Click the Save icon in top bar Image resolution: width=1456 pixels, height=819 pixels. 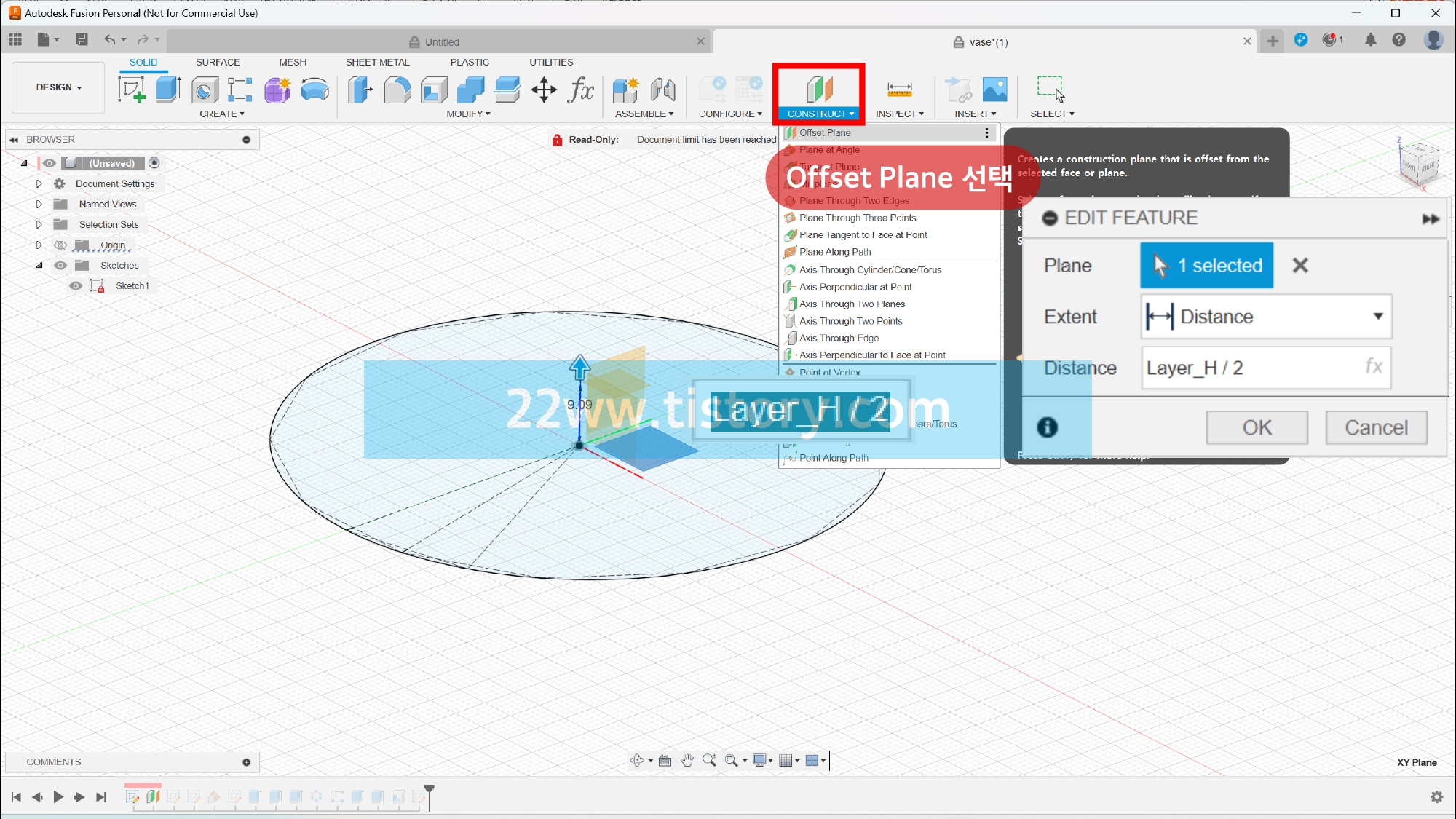[82, 40]
